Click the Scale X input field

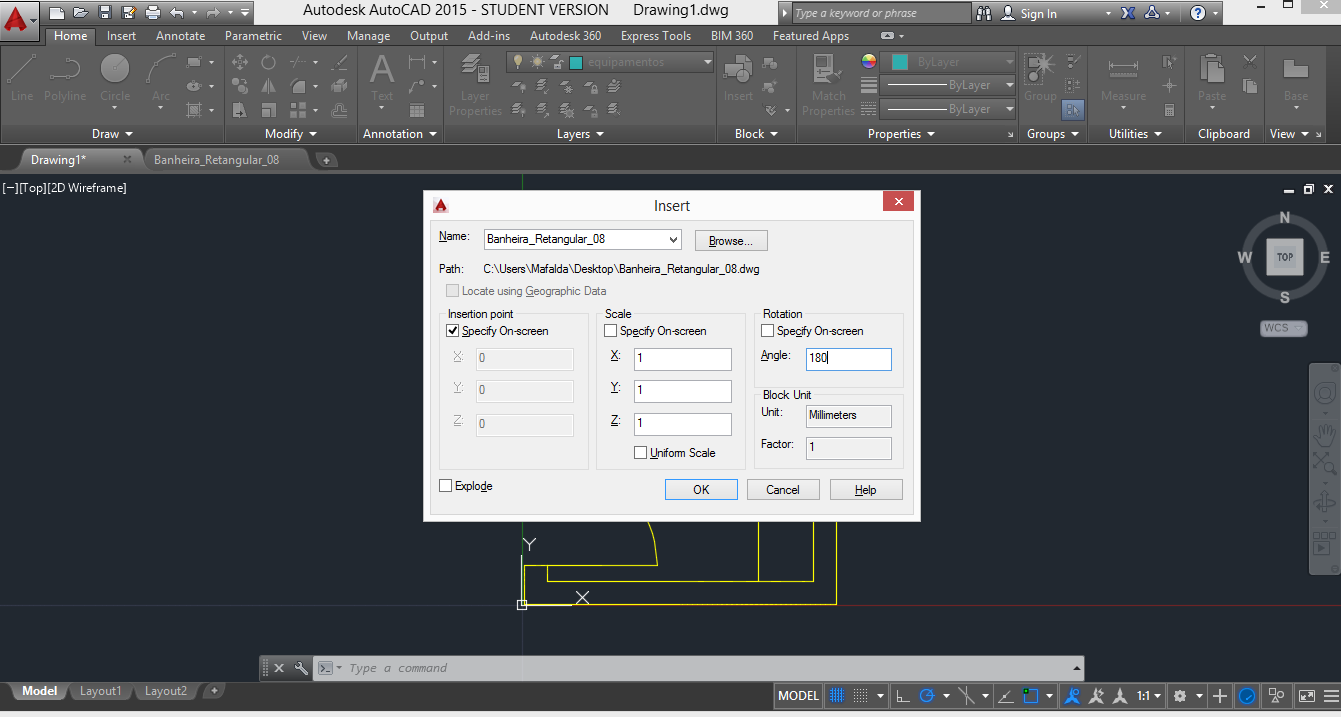click(683, 359)
